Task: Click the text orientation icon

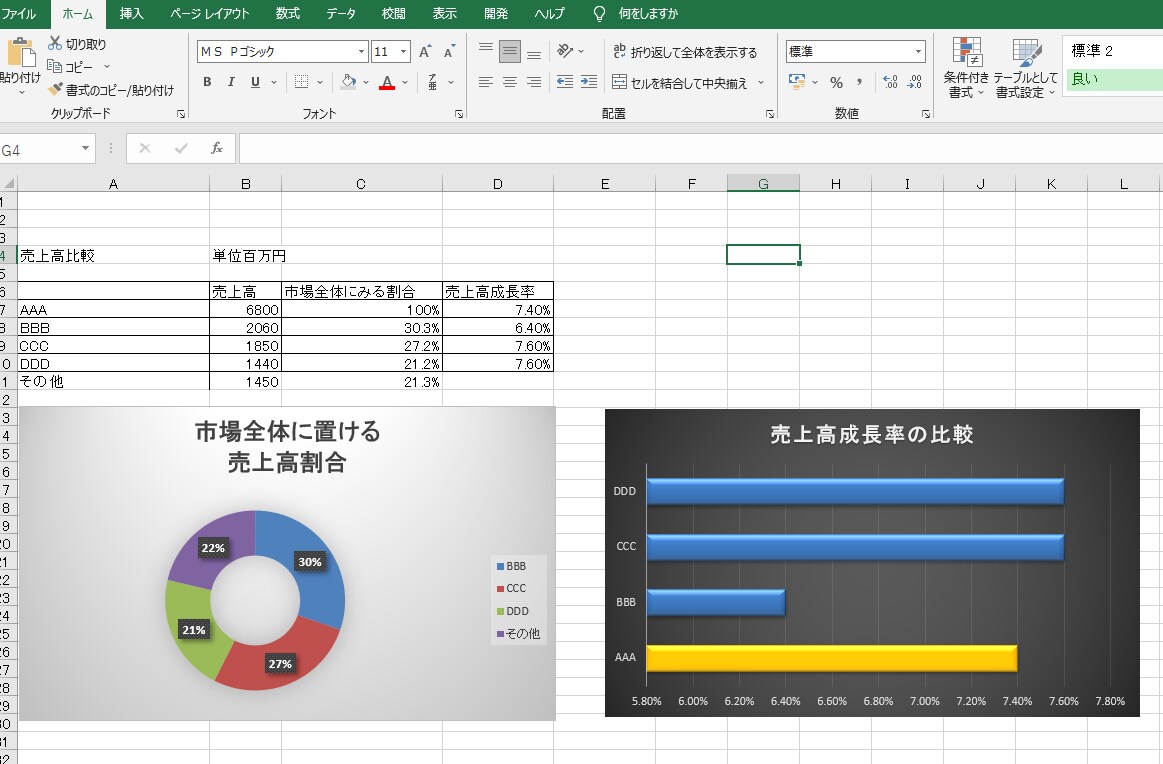Action: coord(565,50)
